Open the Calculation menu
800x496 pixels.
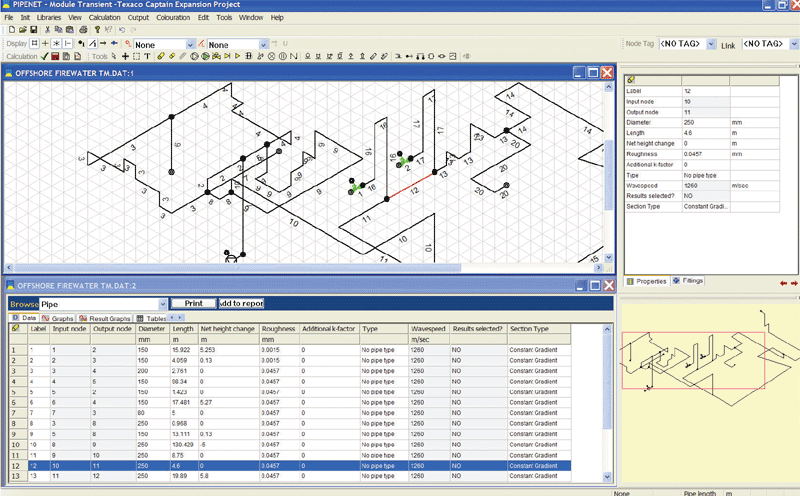pos(105,17)
